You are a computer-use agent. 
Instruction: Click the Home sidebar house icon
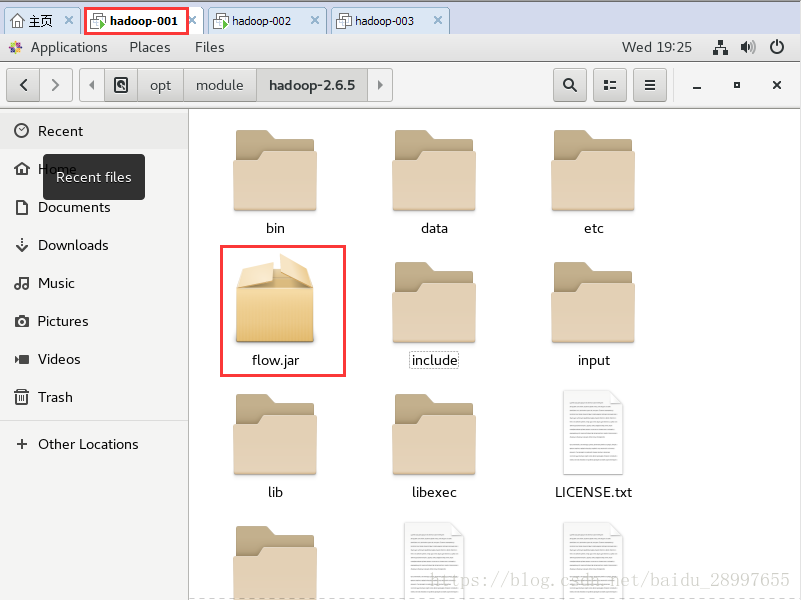(x=21, y=169)
